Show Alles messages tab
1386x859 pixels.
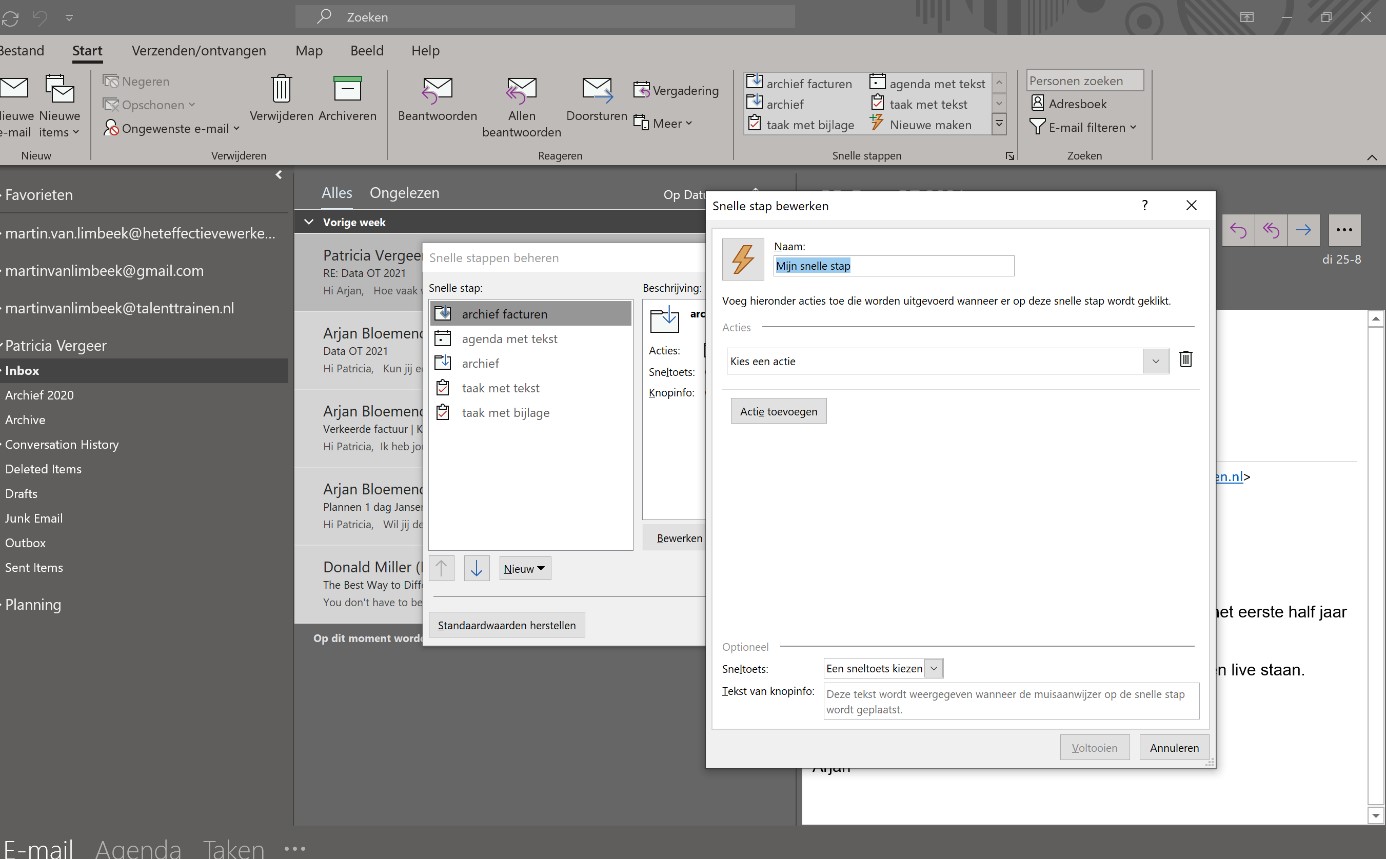[337, 193]
